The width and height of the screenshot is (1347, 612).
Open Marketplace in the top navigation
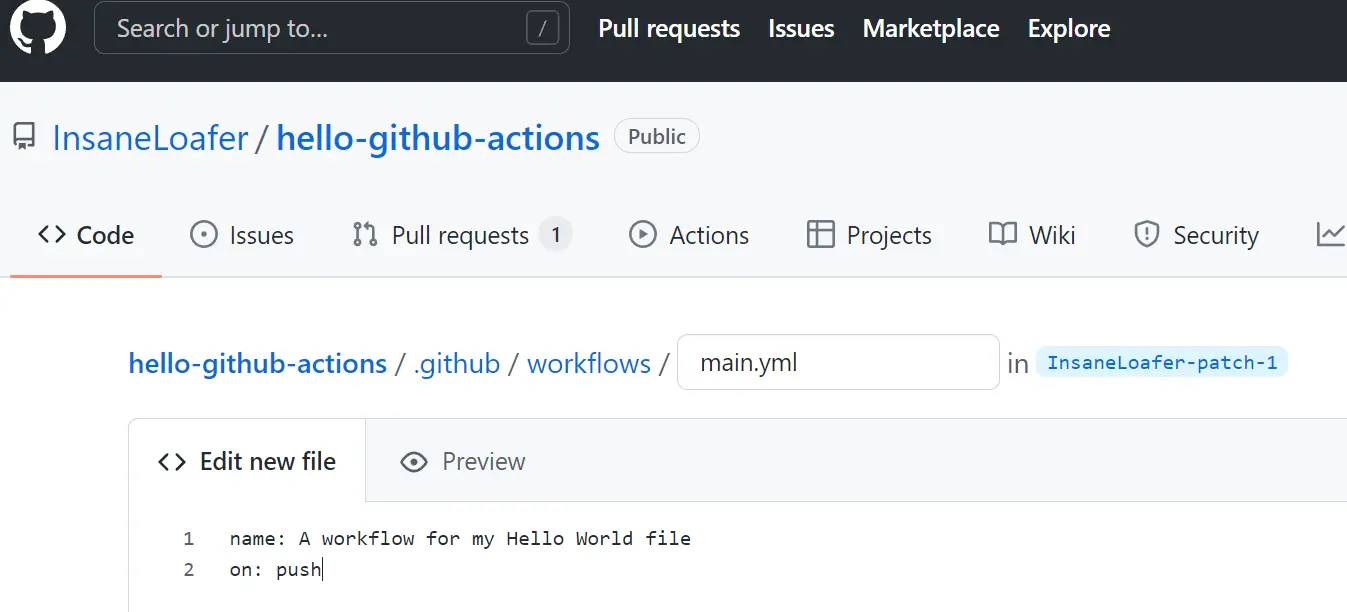point(931,29)
